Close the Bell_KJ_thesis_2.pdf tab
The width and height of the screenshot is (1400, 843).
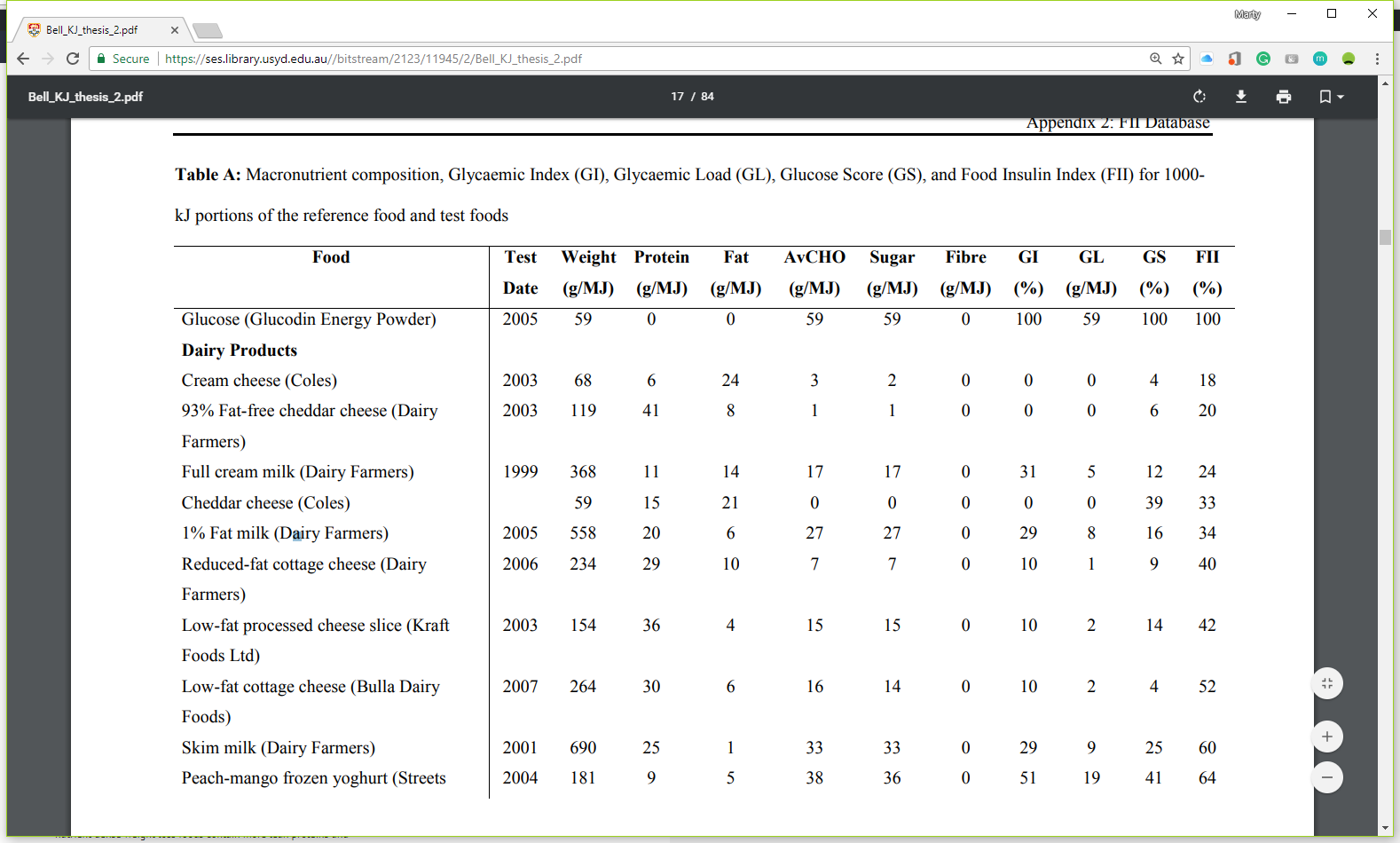pos(175,30)
